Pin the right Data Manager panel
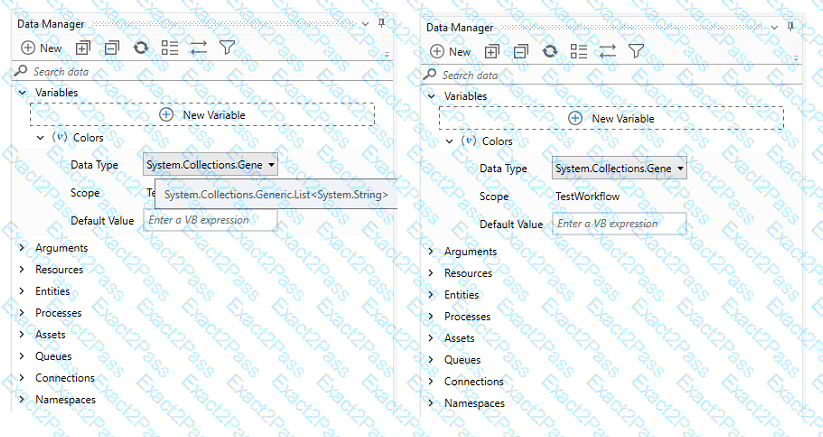Viewport: 823px width, 437px height. click(790, 25)
